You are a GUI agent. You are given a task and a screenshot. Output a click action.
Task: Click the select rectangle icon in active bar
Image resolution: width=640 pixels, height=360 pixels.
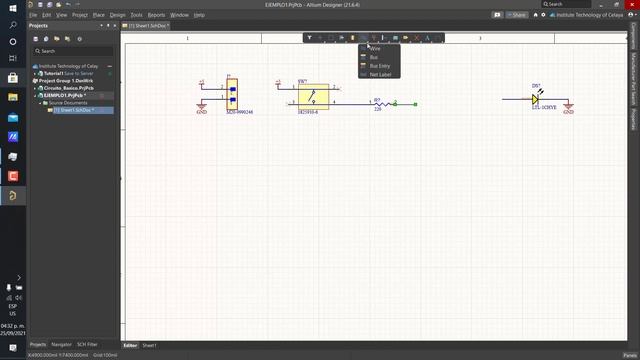[331, 38]
